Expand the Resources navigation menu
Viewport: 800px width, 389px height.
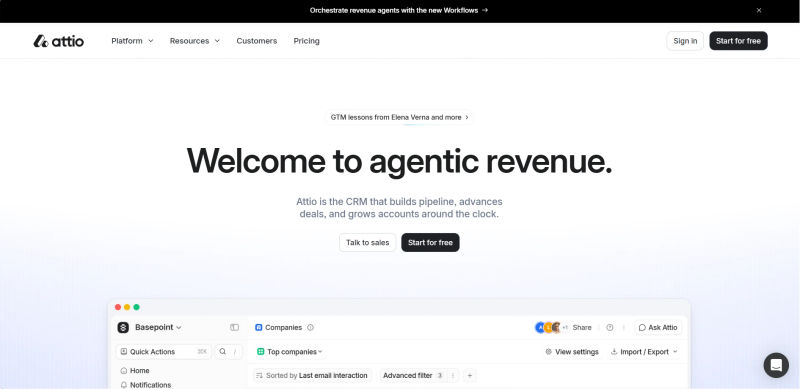click(x=194, y=41)
